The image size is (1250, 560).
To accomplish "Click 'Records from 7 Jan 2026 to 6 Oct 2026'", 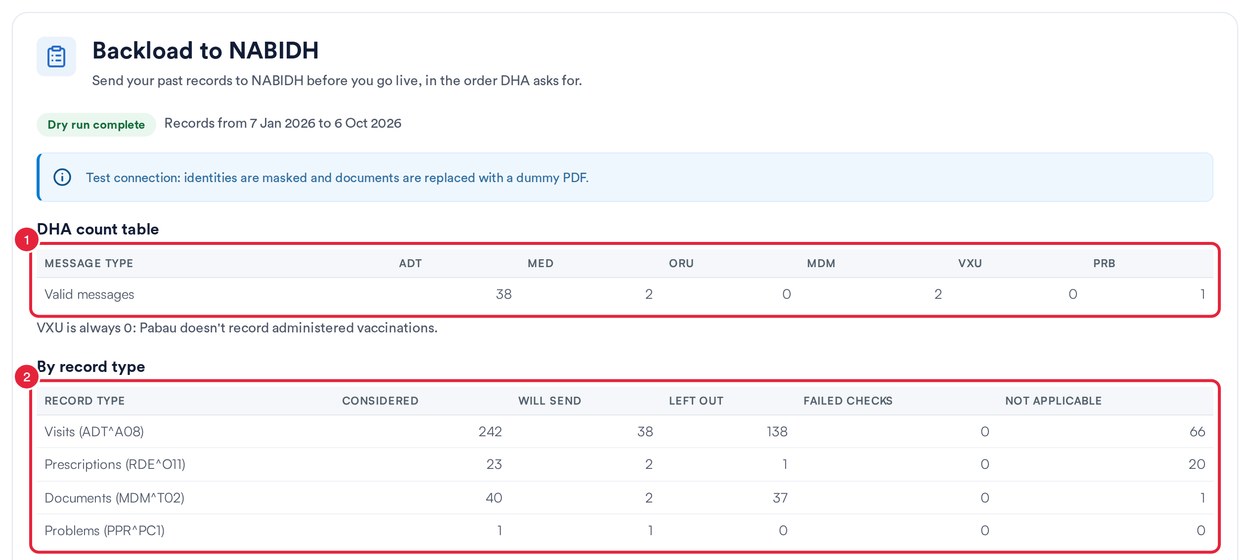I will point(283,124).
